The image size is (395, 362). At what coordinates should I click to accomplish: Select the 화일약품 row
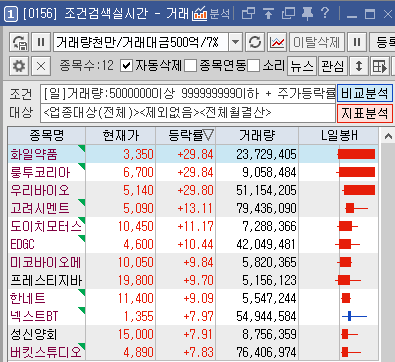pyautogui.click(x=193, y=154)
